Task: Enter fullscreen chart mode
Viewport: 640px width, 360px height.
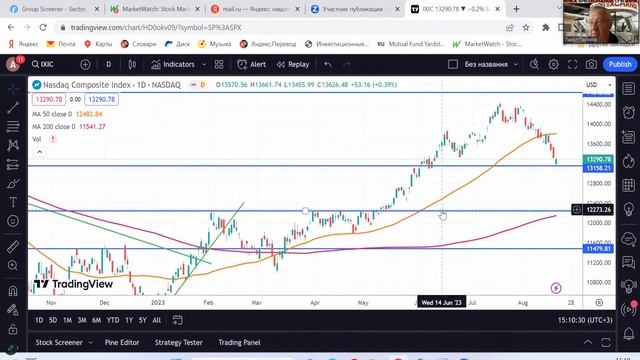Action: (x=573, y=64)
